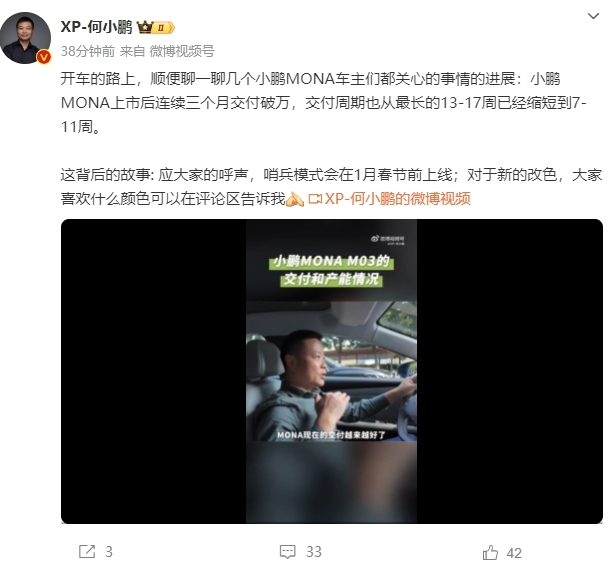Like the post with thumbs-up icon
Image resolution: width=612 pixels, height=570 pixels.
coord(490,552)
